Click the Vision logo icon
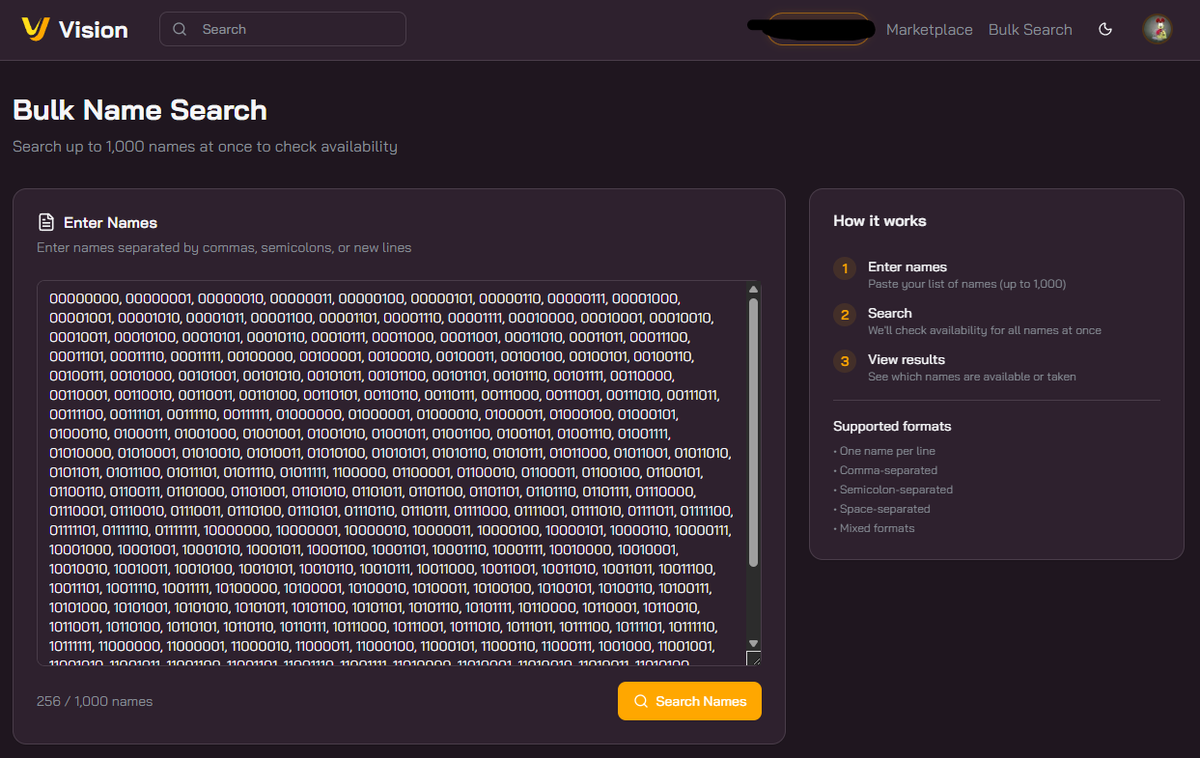This screenshot has height=758, width=1200. (35, 29)
